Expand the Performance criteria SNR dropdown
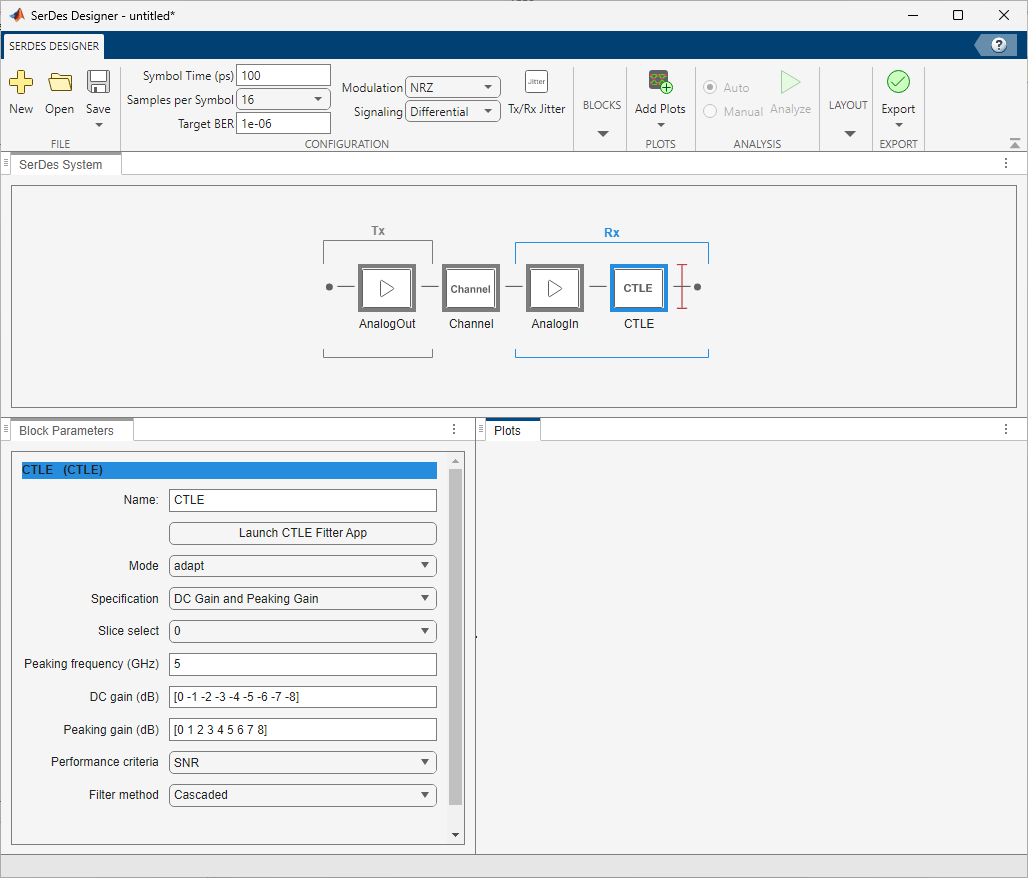Image resolution: width=1028 pixels, height=878 pixels. 303,762
